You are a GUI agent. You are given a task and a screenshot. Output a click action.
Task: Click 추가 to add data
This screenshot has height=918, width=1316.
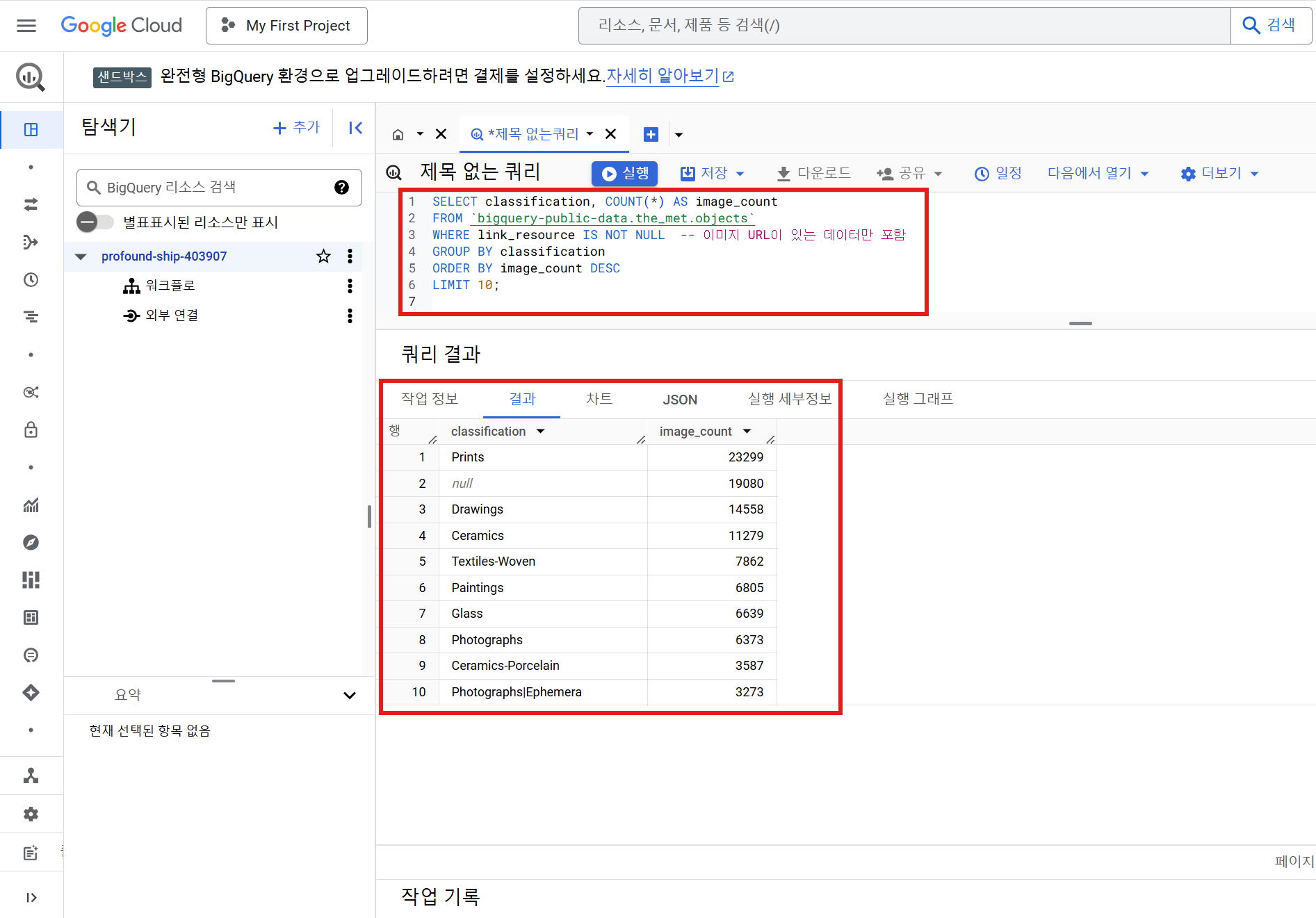(x=297, y=128)
